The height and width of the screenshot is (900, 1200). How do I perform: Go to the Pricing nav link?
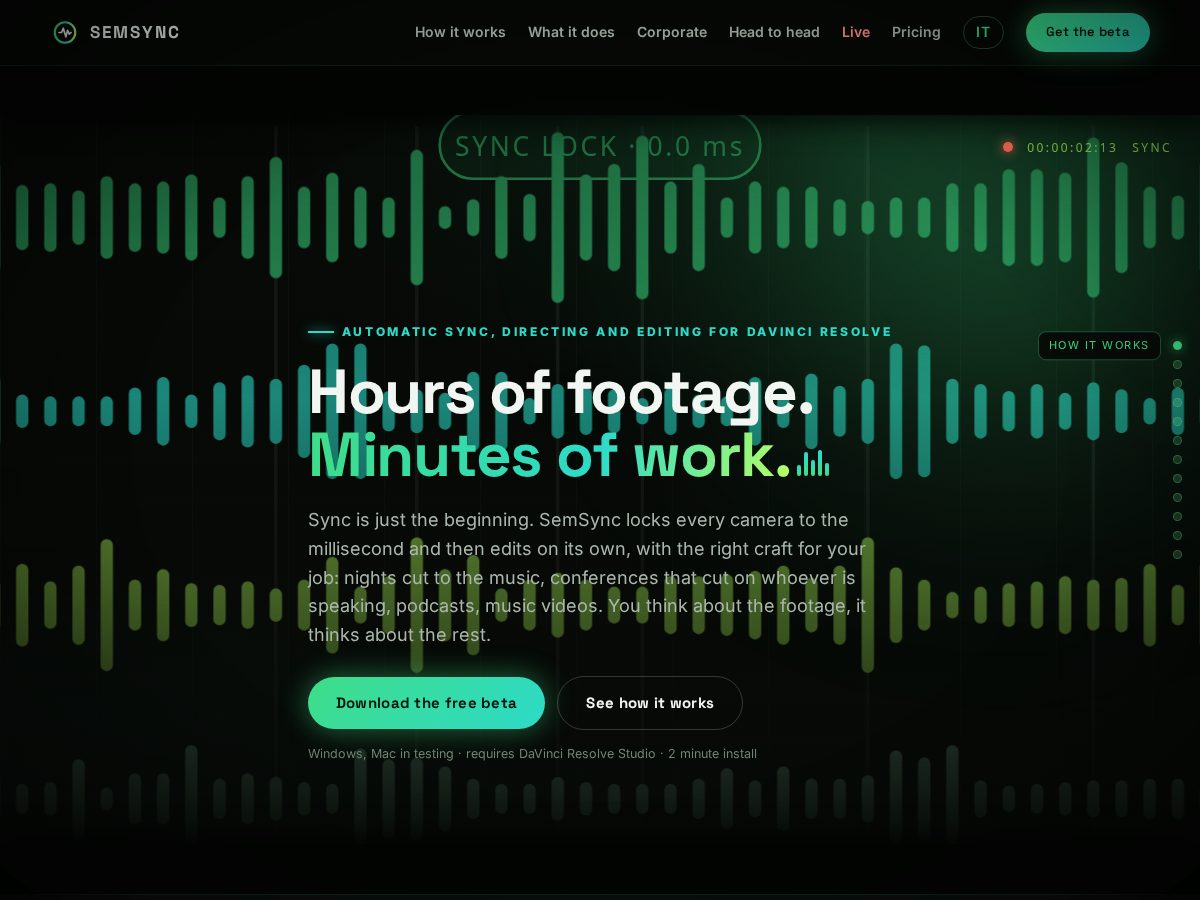pyautogui.click(x=916, y=32)
